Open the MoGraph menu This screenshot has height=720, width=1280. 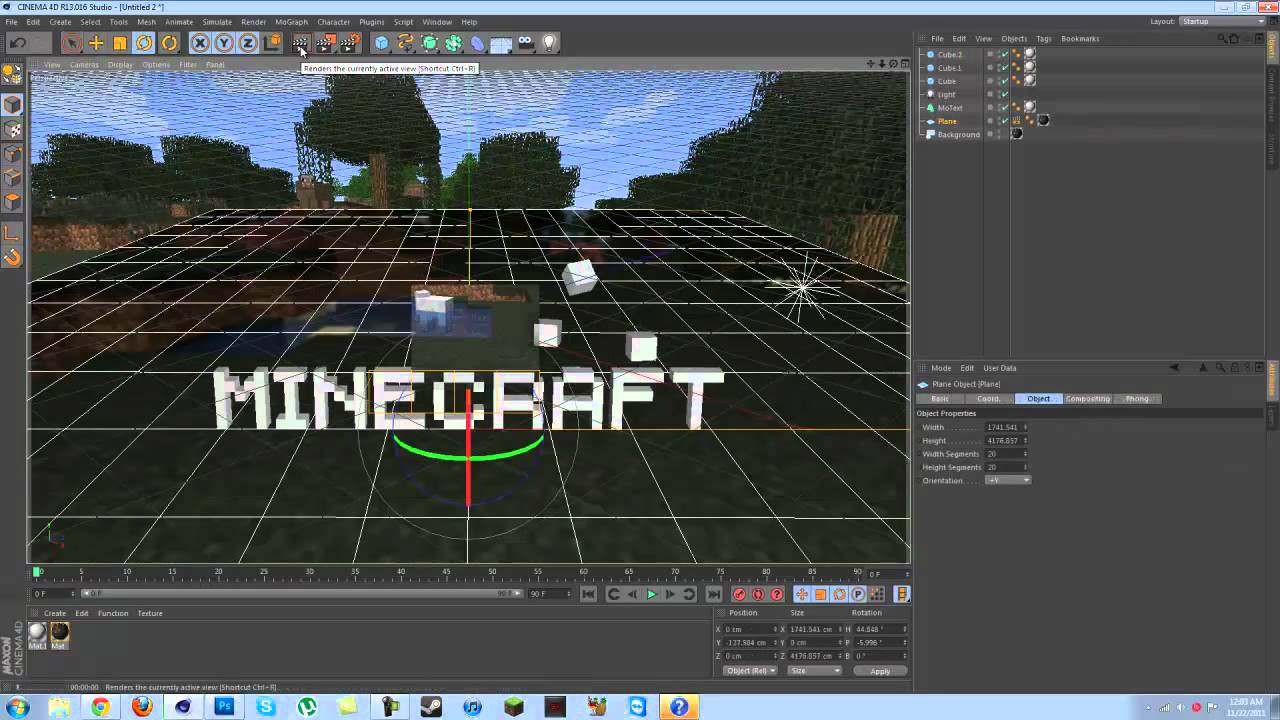[x=291, y=22]
